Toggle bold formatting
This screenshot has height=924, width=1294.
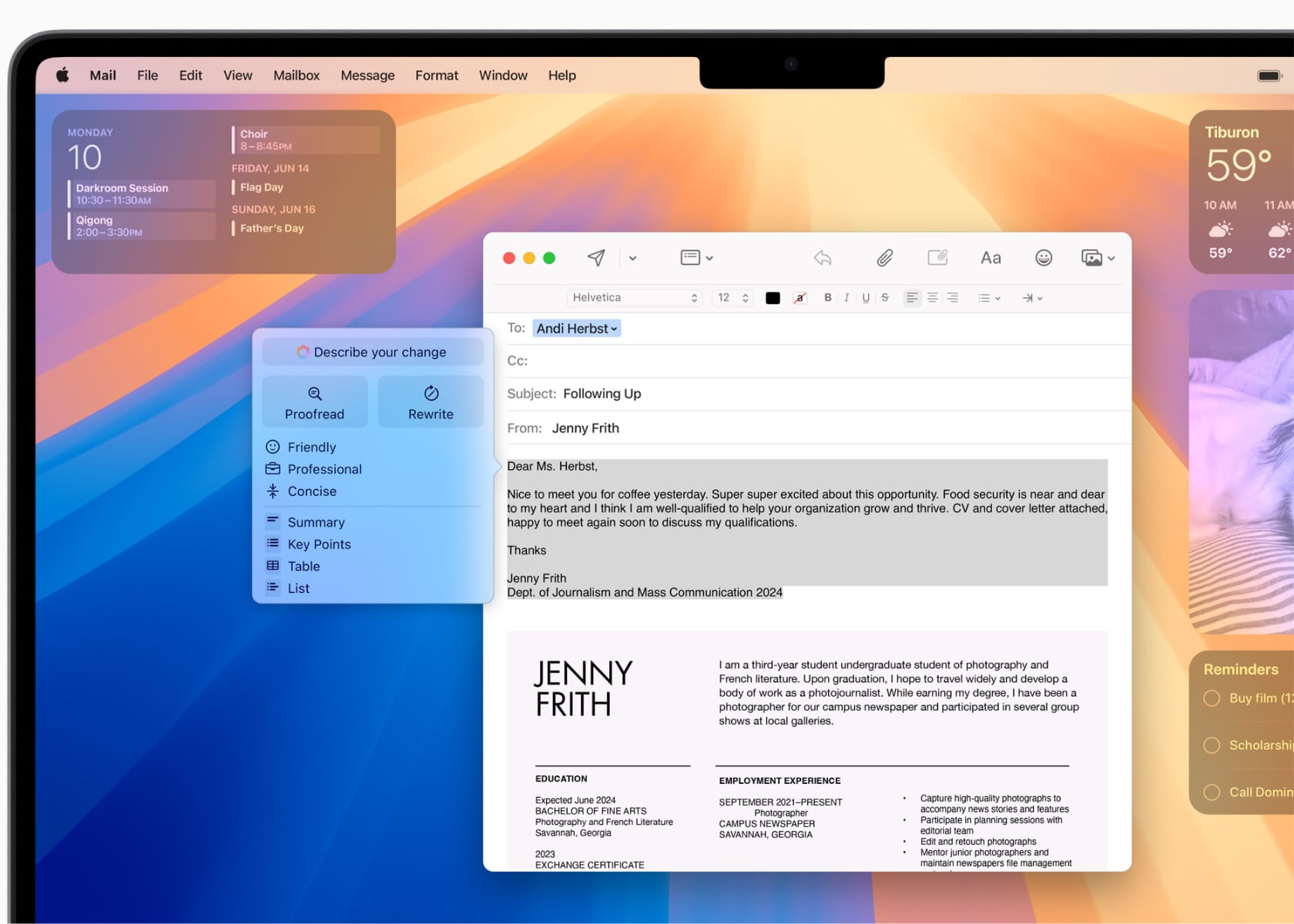[827, 298]
